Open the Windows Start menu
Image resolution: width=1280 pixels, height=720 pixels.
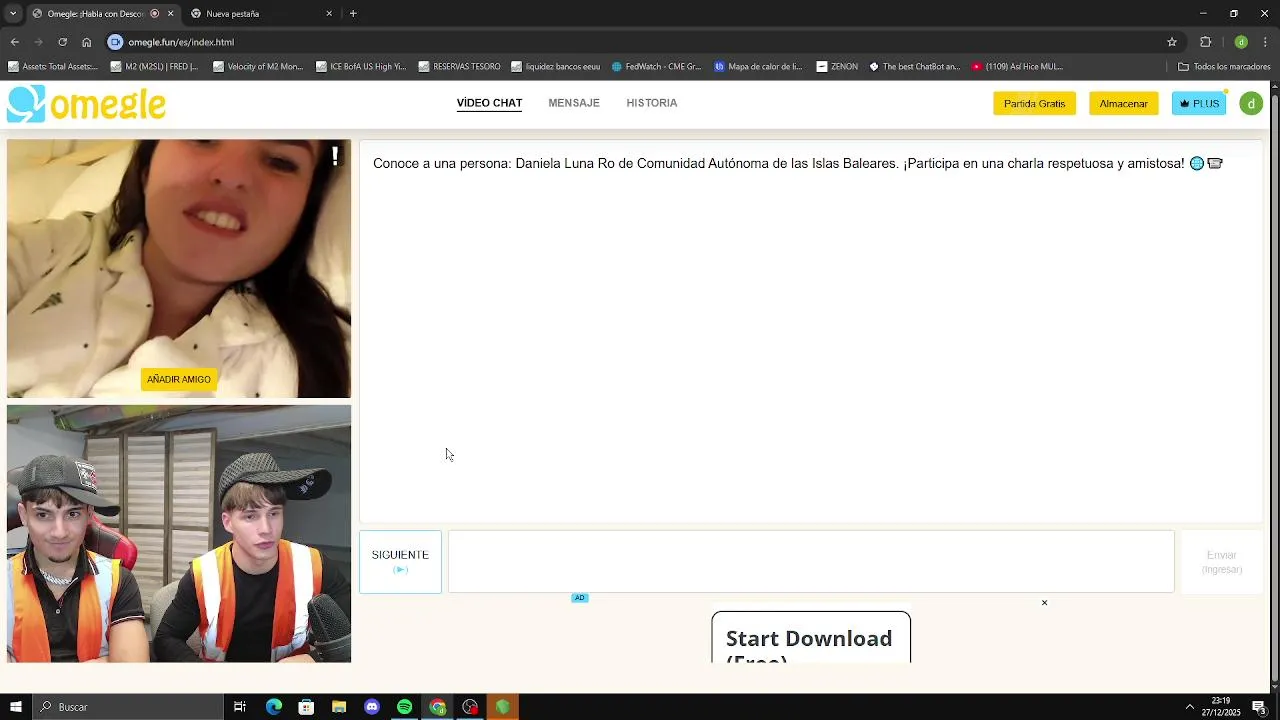tap(15, 707)
